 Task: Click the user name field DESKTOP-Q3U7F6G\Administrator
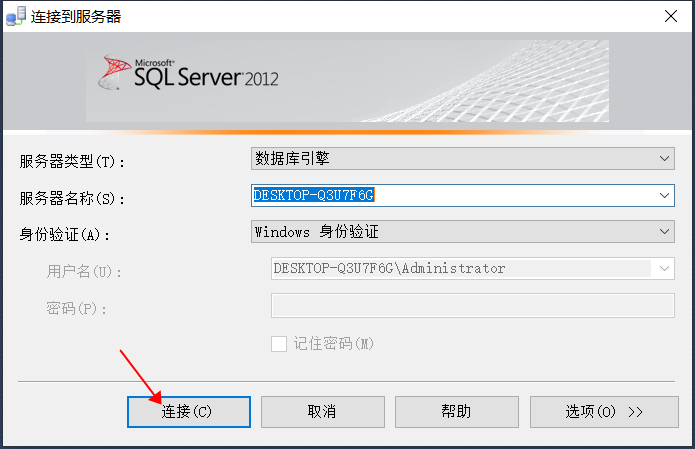(472, 269)
